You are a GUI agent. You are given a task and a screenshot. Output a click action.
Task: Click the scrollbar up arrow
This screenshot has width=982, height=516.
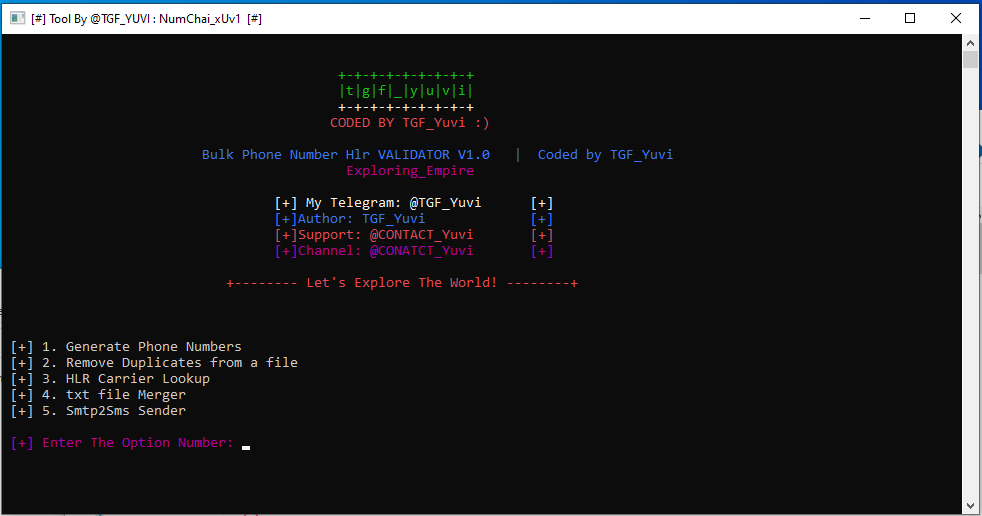970,43
